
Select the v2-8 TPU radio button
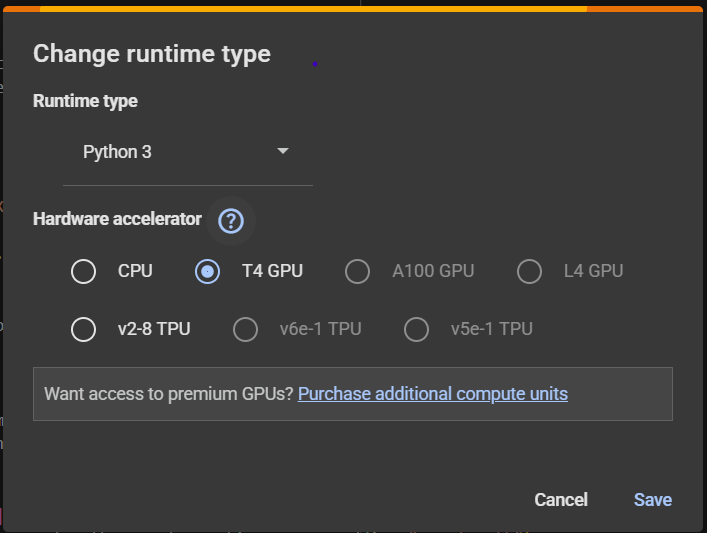pyautogui.click(x=83, y=329)
